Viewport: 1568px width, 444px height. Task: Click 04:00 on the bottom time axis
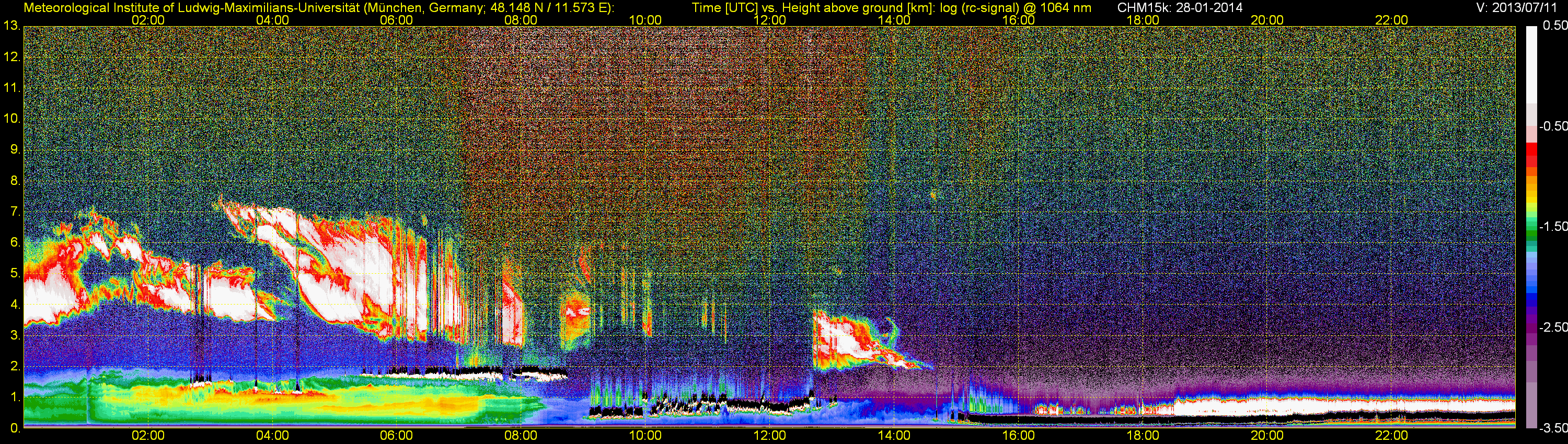[x=272, y=436]
